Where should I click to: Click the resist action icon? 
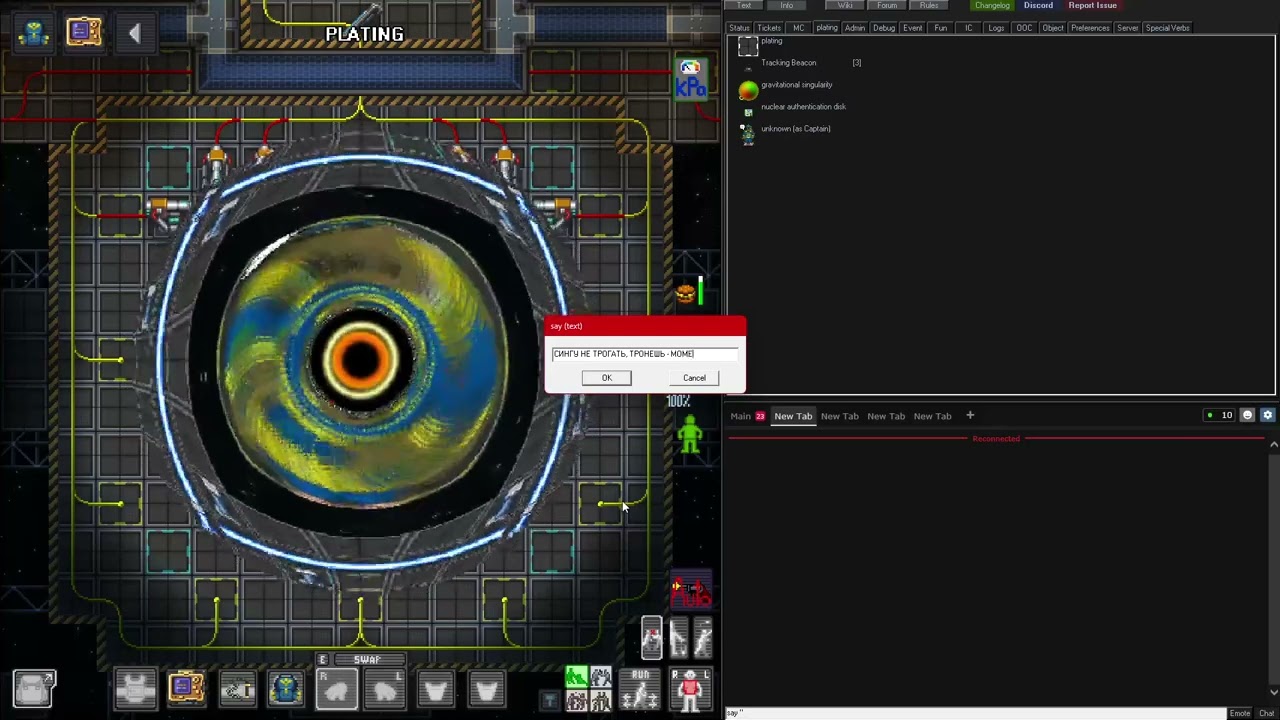pyautogui.click(x=651, y=638)
